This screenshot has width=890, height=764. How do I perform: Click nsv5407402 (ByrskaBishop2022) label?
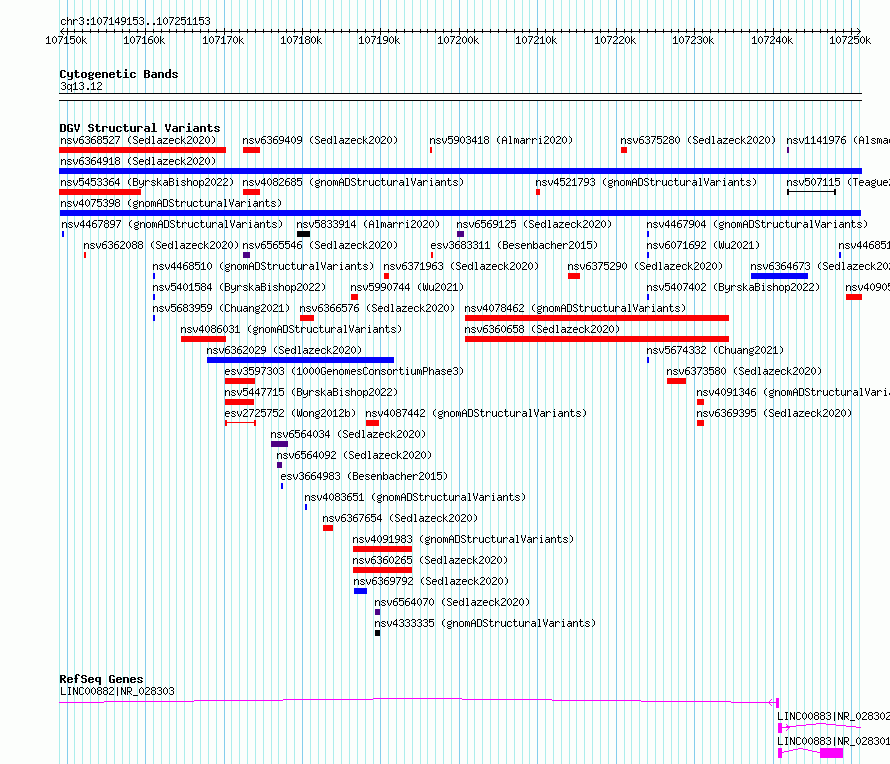pos(733,287)
